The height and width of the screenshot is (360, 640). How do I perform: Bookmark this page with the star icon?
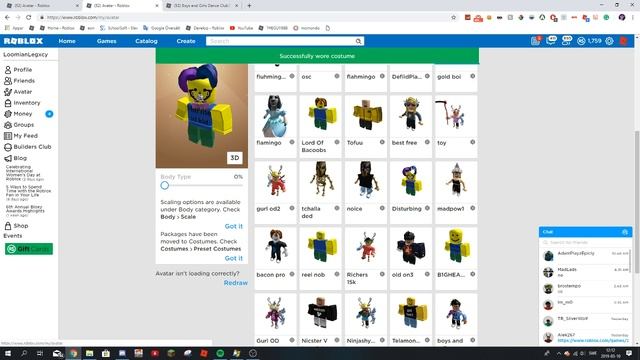click(x=453, y=17)
